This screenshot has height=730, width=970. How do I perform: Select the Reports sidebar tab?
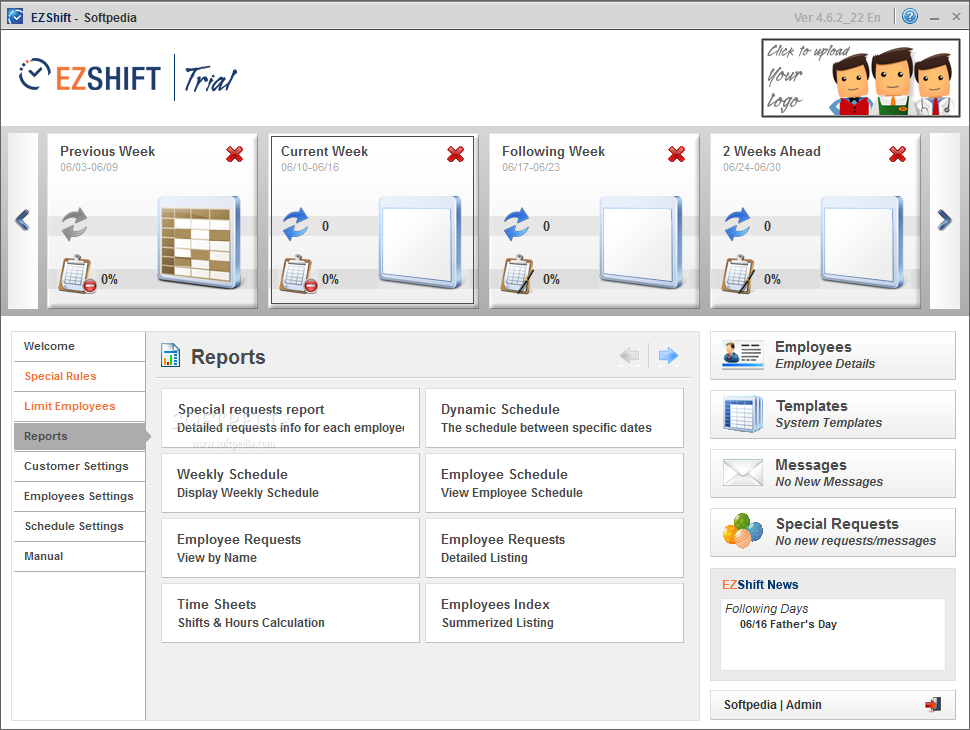79,436
